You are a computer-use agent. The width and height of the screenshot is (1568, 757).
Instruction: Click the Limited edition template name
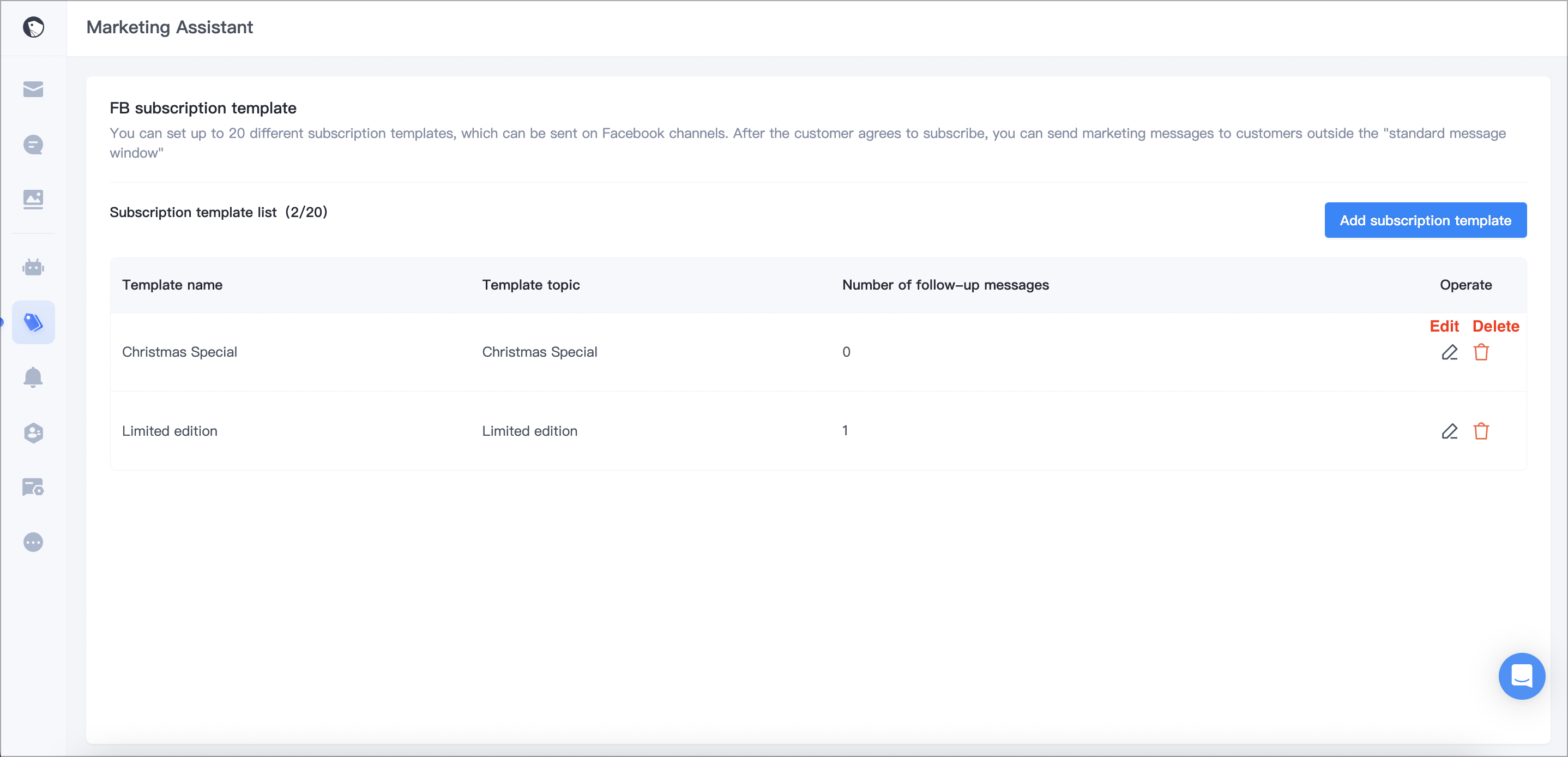pos(170,431)
